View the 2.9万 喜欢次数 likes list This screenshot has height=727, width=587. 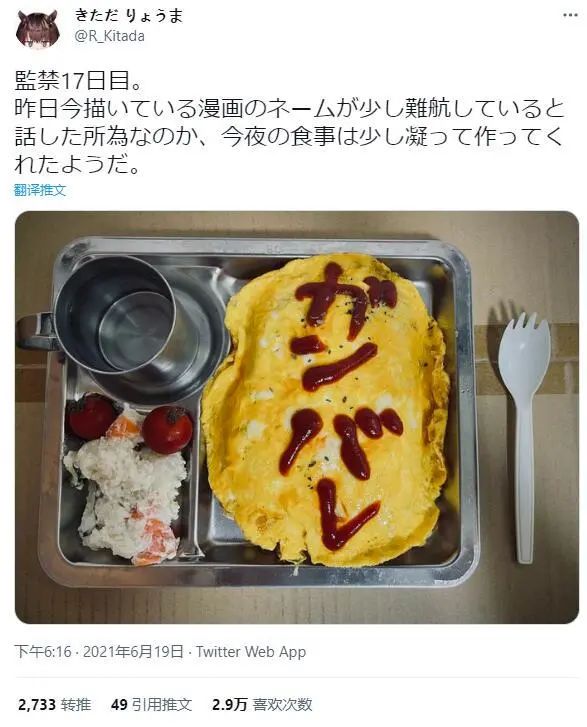click(x=262, y=705)
